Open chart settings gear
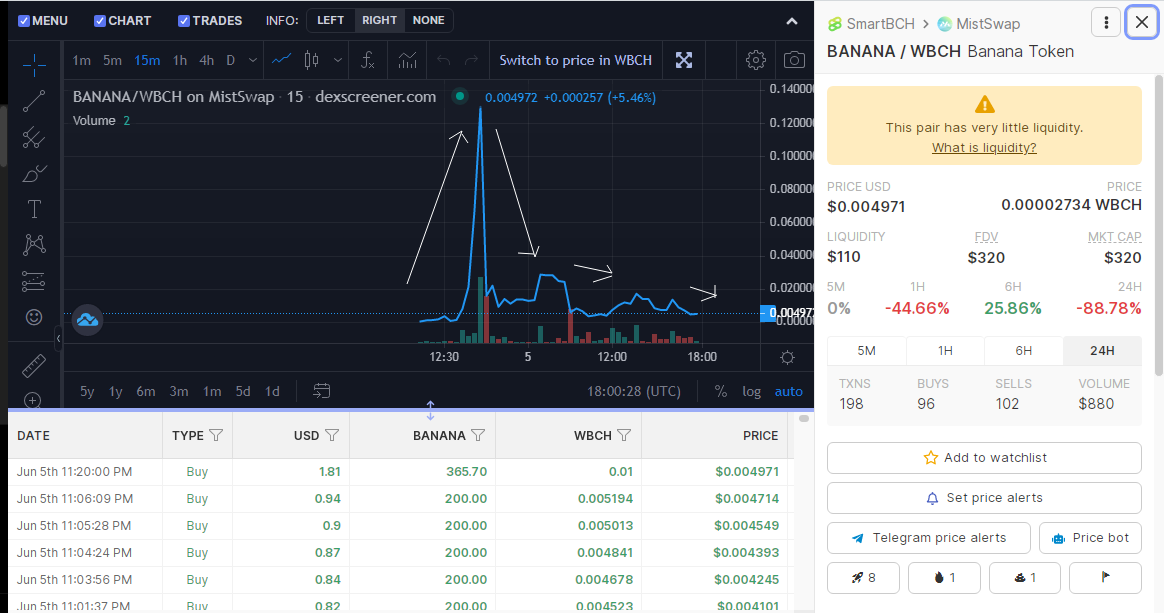 coord(756,60)
